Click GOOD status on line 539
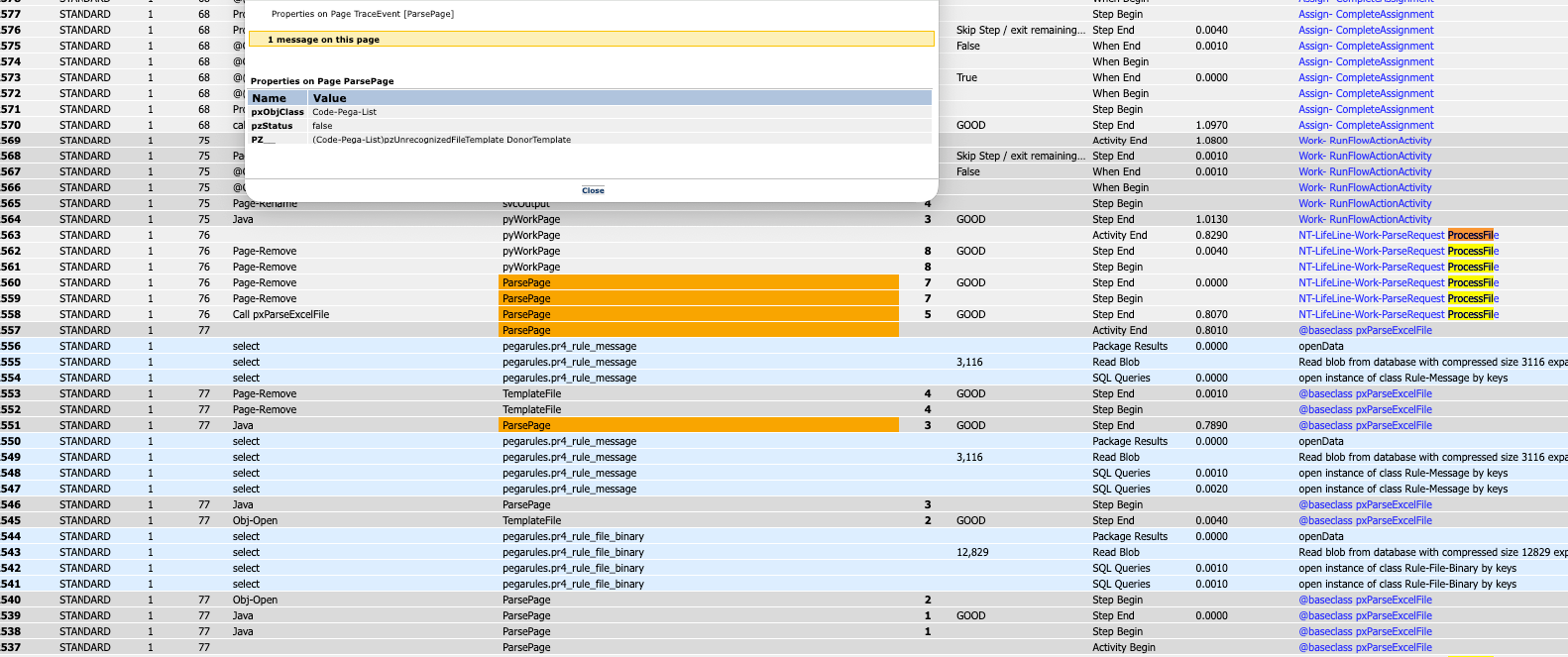Screen dimensions: 1568x657 [x=970, y=615]
